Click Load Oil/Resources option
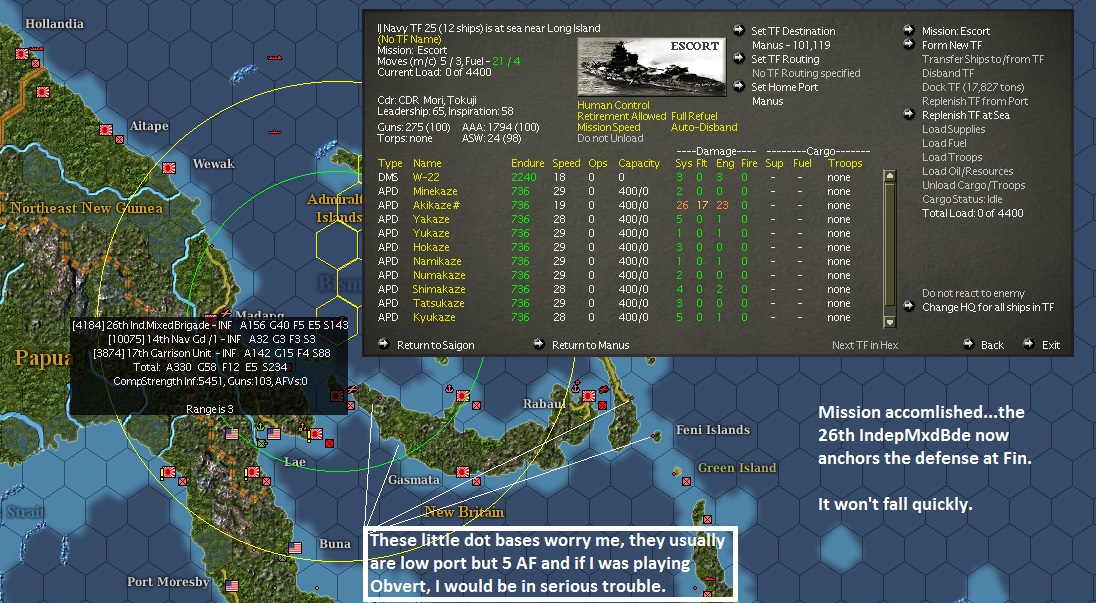This screenshot has height=603, width=1096. tap(967, 170)
